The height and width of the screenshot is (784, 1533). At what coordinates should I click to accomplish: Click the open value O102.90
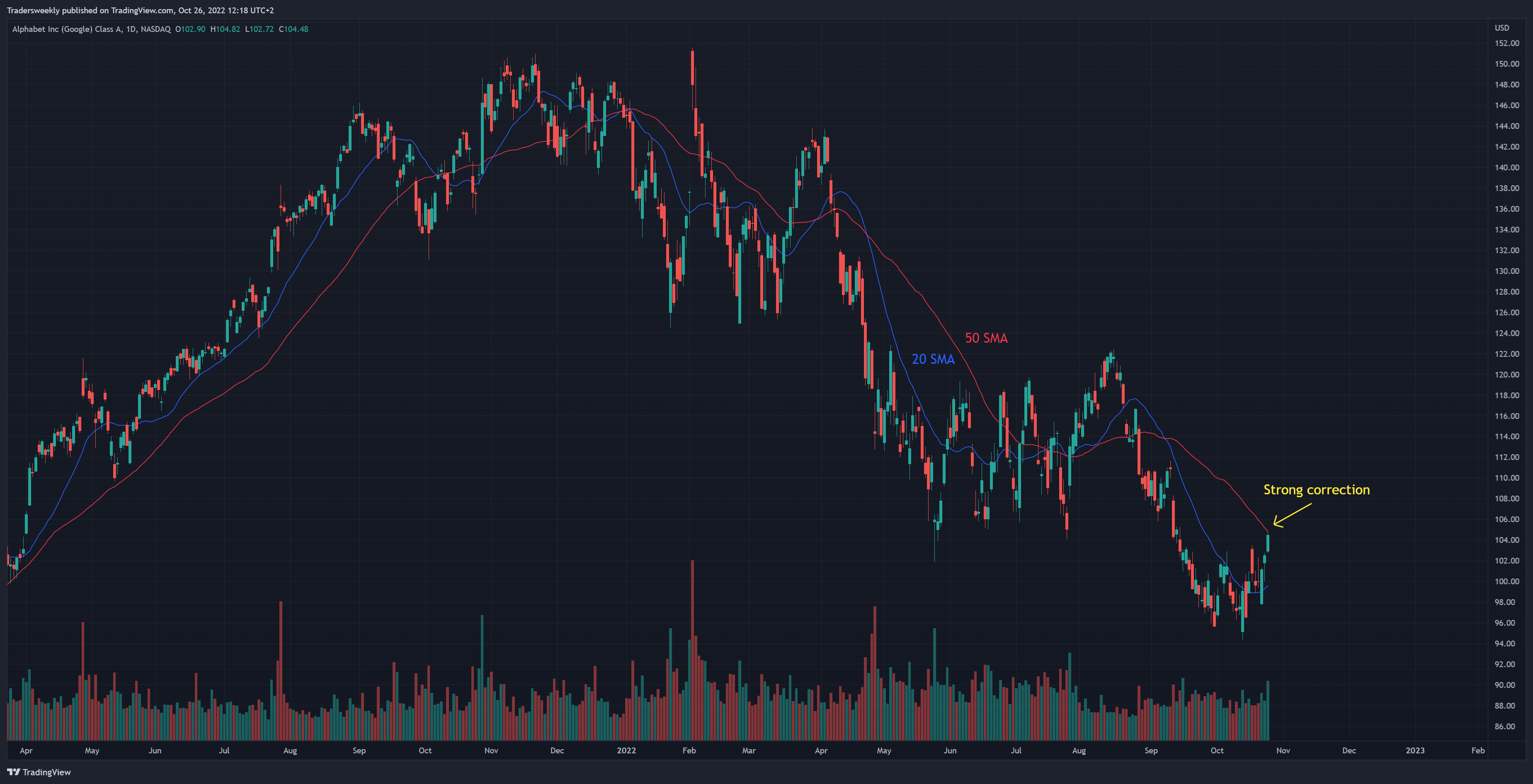190,29
